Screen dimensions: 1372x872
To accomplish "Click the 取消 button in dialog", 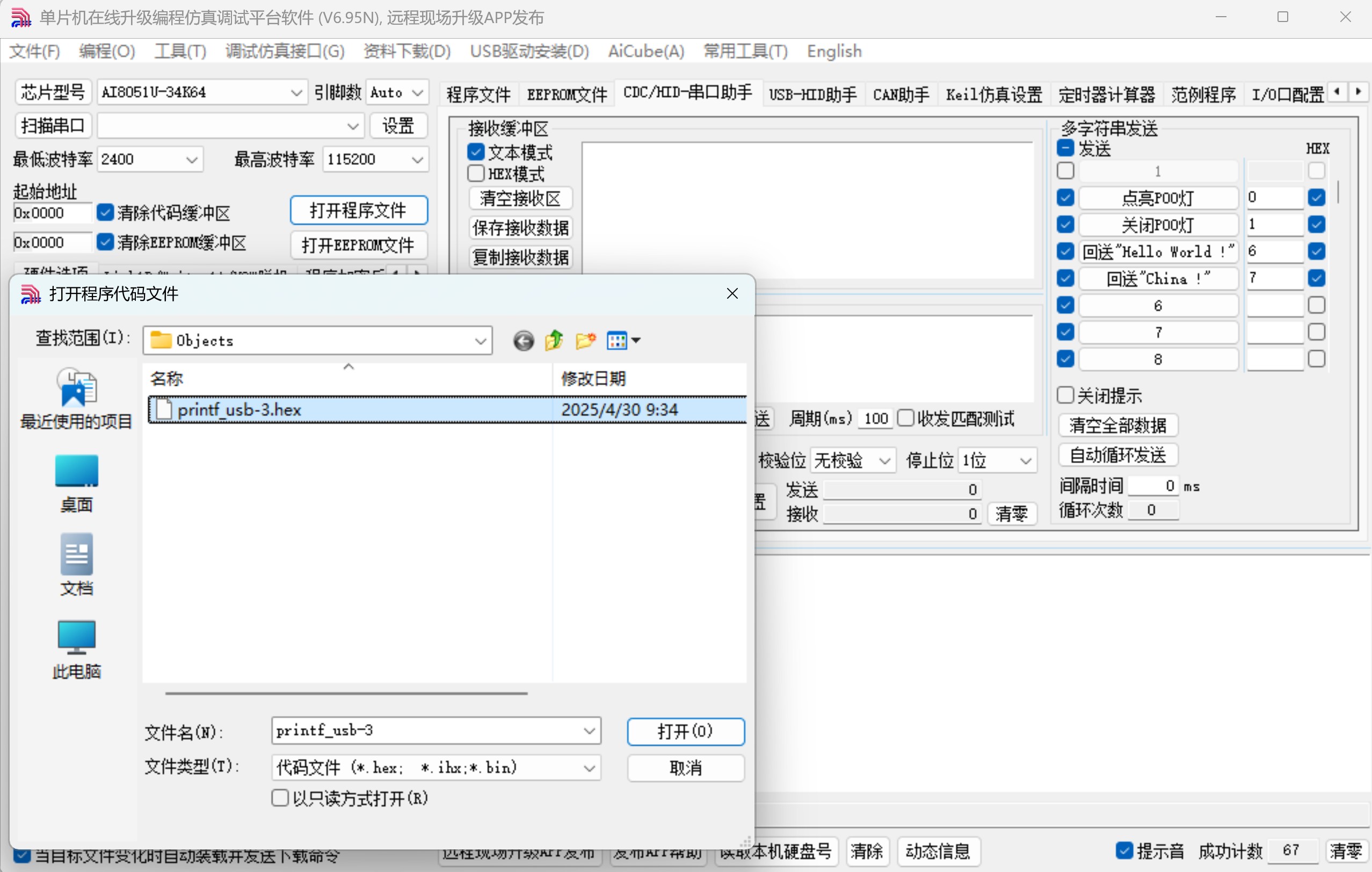I will coord(685,768).
